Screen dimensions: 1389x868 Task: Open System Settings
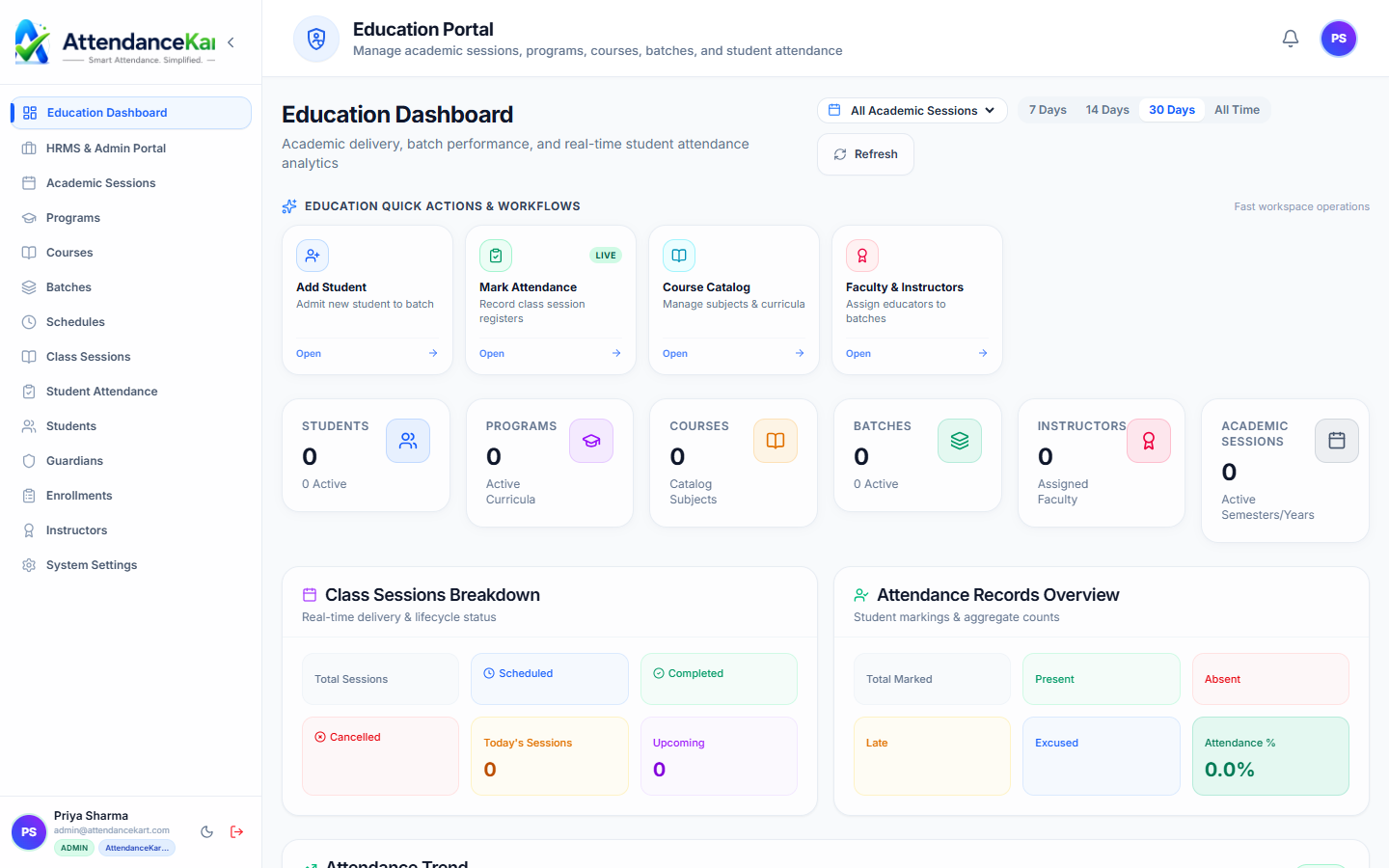[131, 565]
